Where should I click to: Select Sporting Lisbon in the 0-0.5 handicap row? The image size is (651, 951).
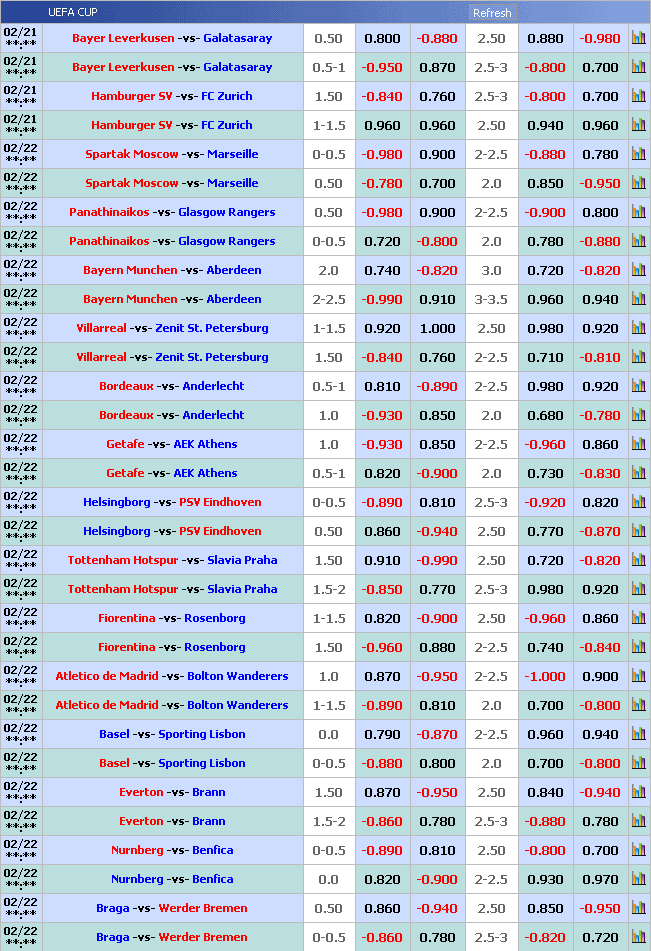click(201, 764)
